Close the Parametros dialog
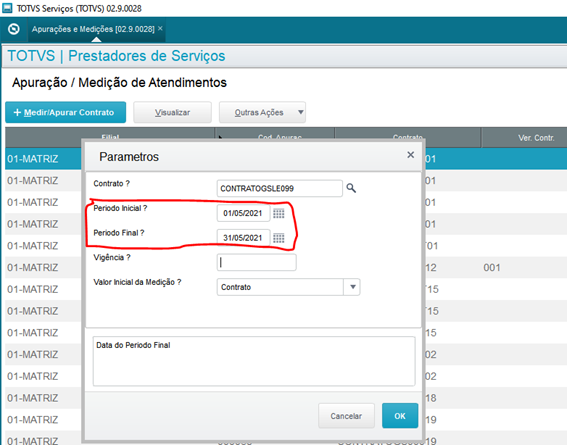567x445 pixels. [x=410, y=155]
